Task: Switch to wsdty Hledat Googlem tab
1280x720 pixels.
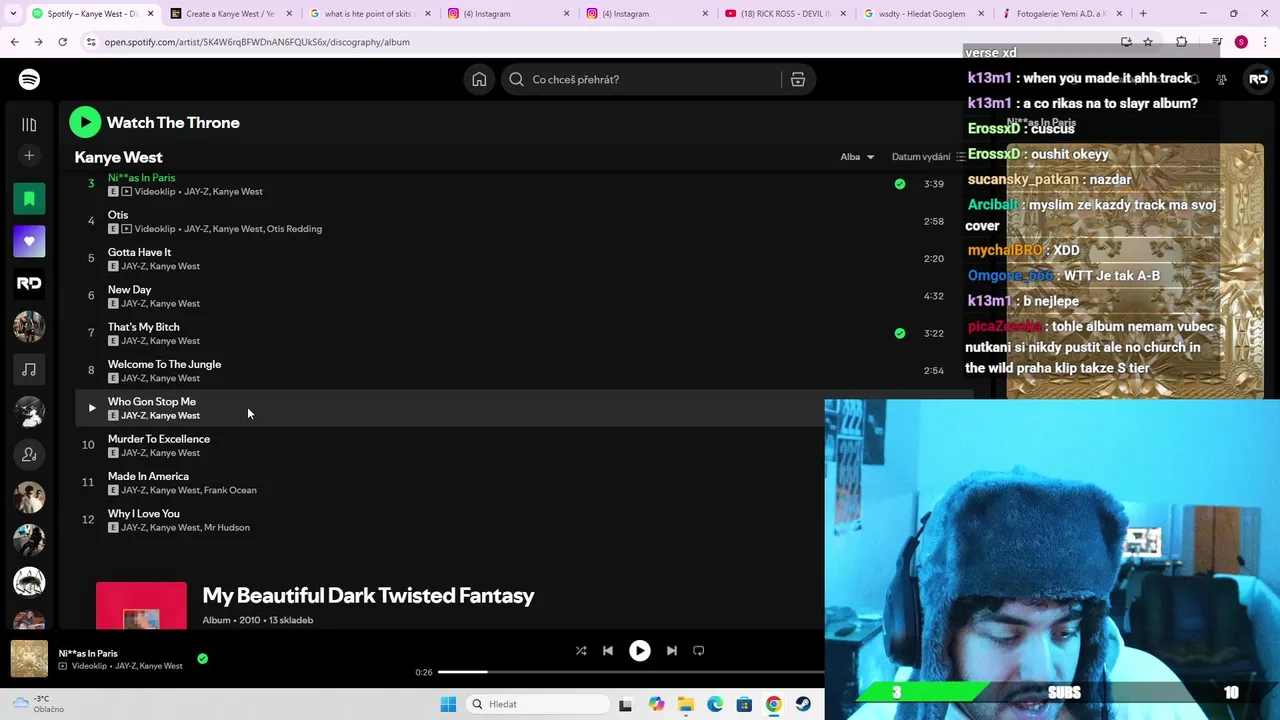Action: tap(922, 14)
